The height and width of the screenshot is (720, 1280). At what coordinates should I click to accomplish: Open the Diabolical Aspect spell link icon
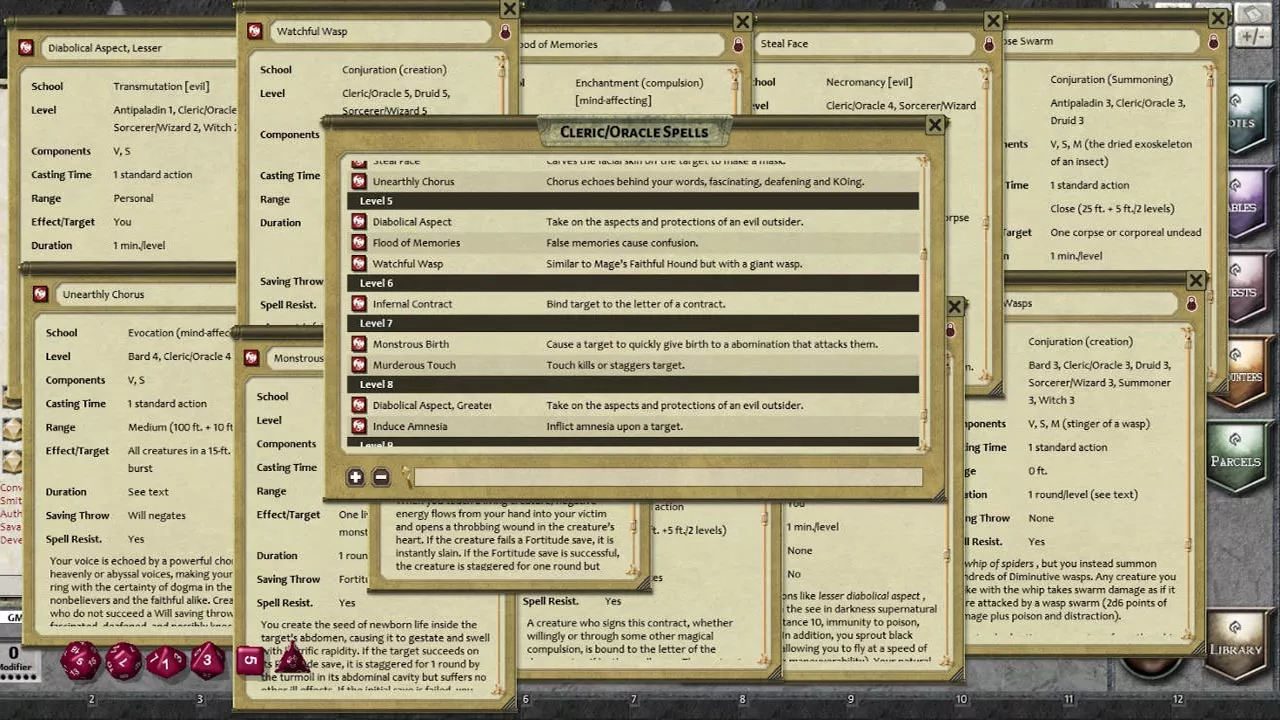coord(359,222)
